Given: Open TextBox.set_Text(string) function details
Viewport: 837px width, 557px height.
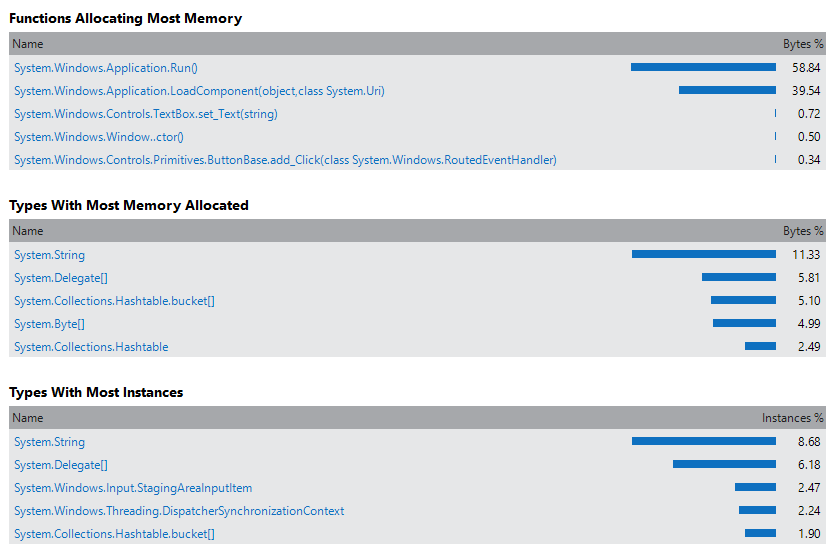Looking at the screenshot, I should [x=146, y=114].
